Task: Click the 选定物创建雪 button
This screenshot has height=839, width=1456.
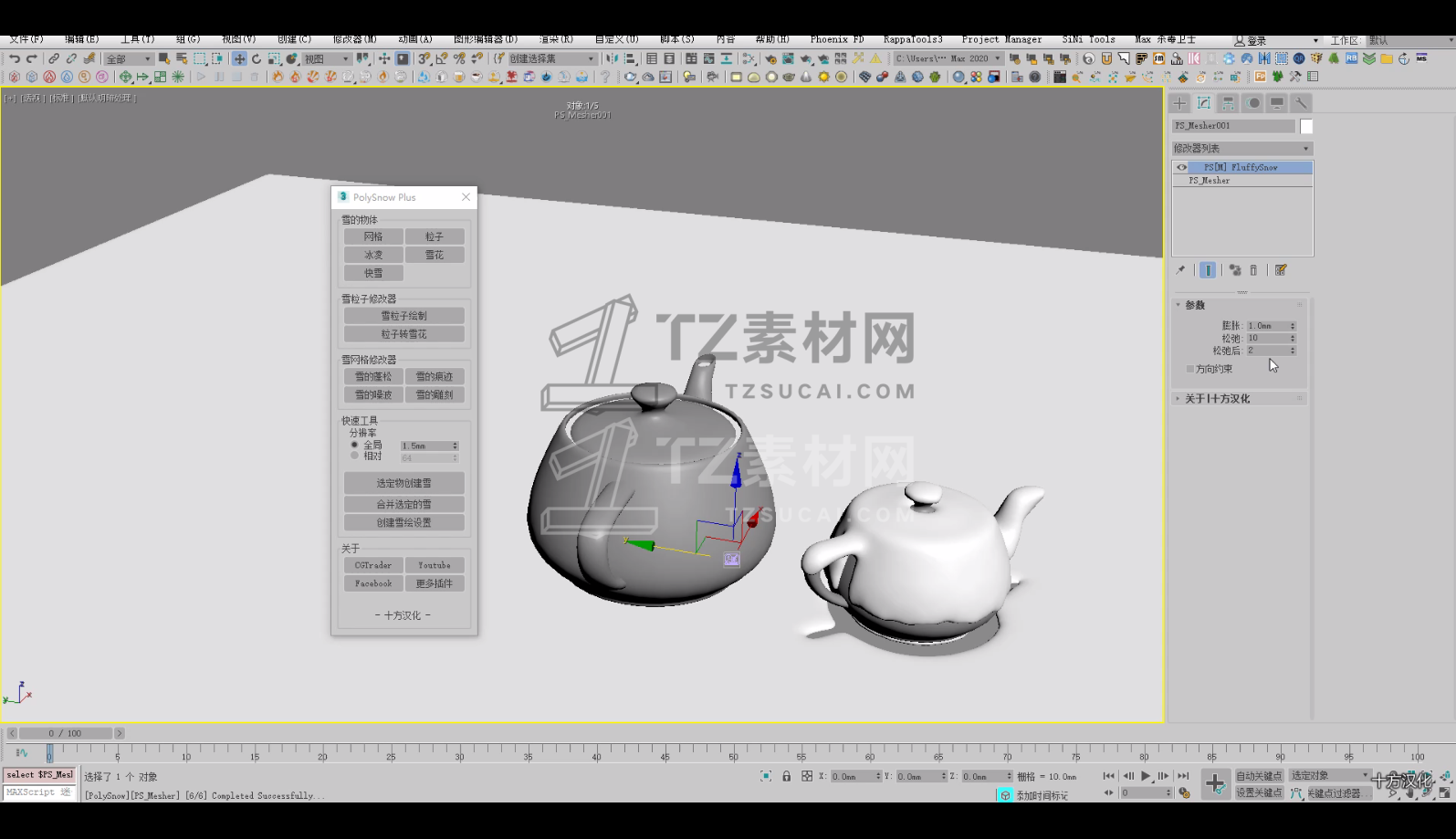Action: click(404, 483)
